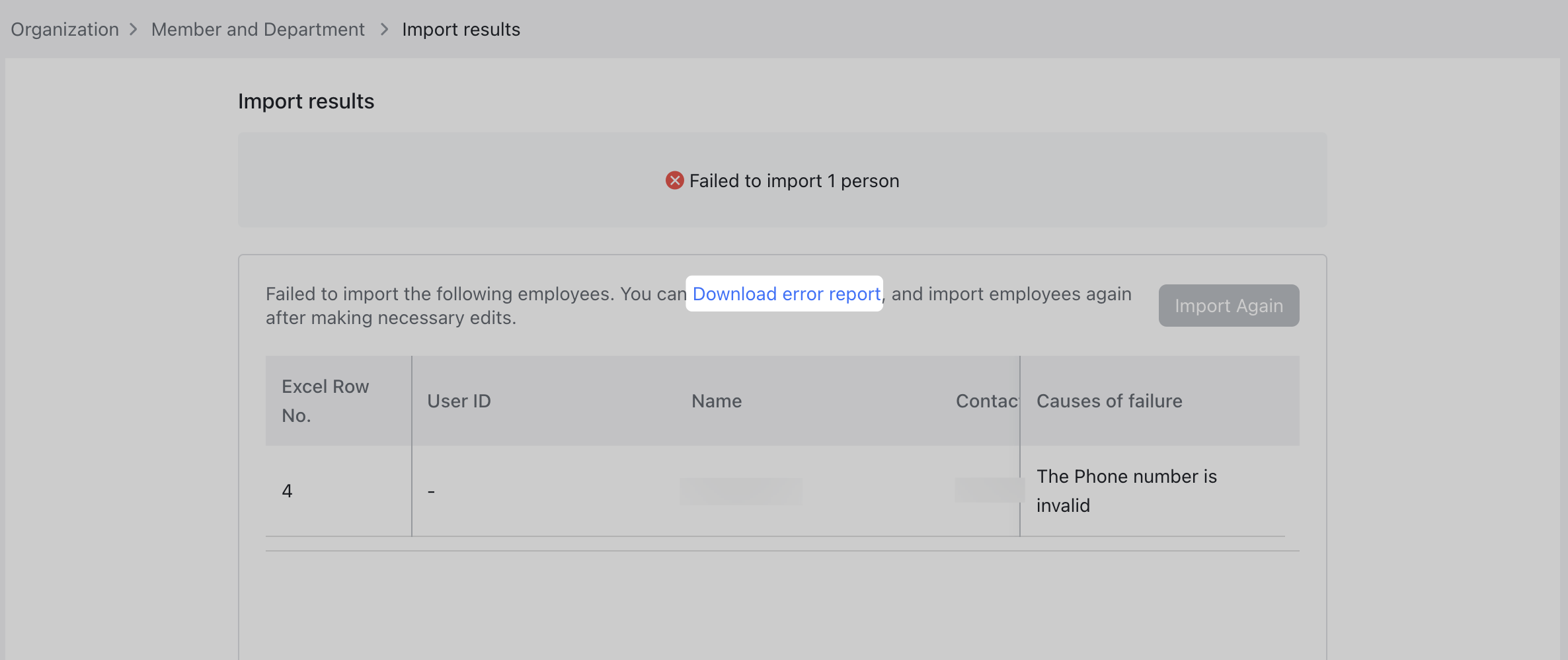Open Member and Department from breadcrumb
1568x660 pixels.
258,28
